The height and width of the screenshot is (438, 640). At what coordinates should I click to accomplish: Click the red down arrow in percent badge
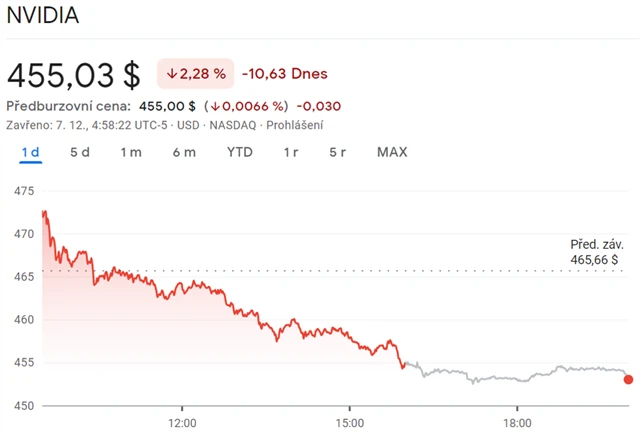point(172,74)
